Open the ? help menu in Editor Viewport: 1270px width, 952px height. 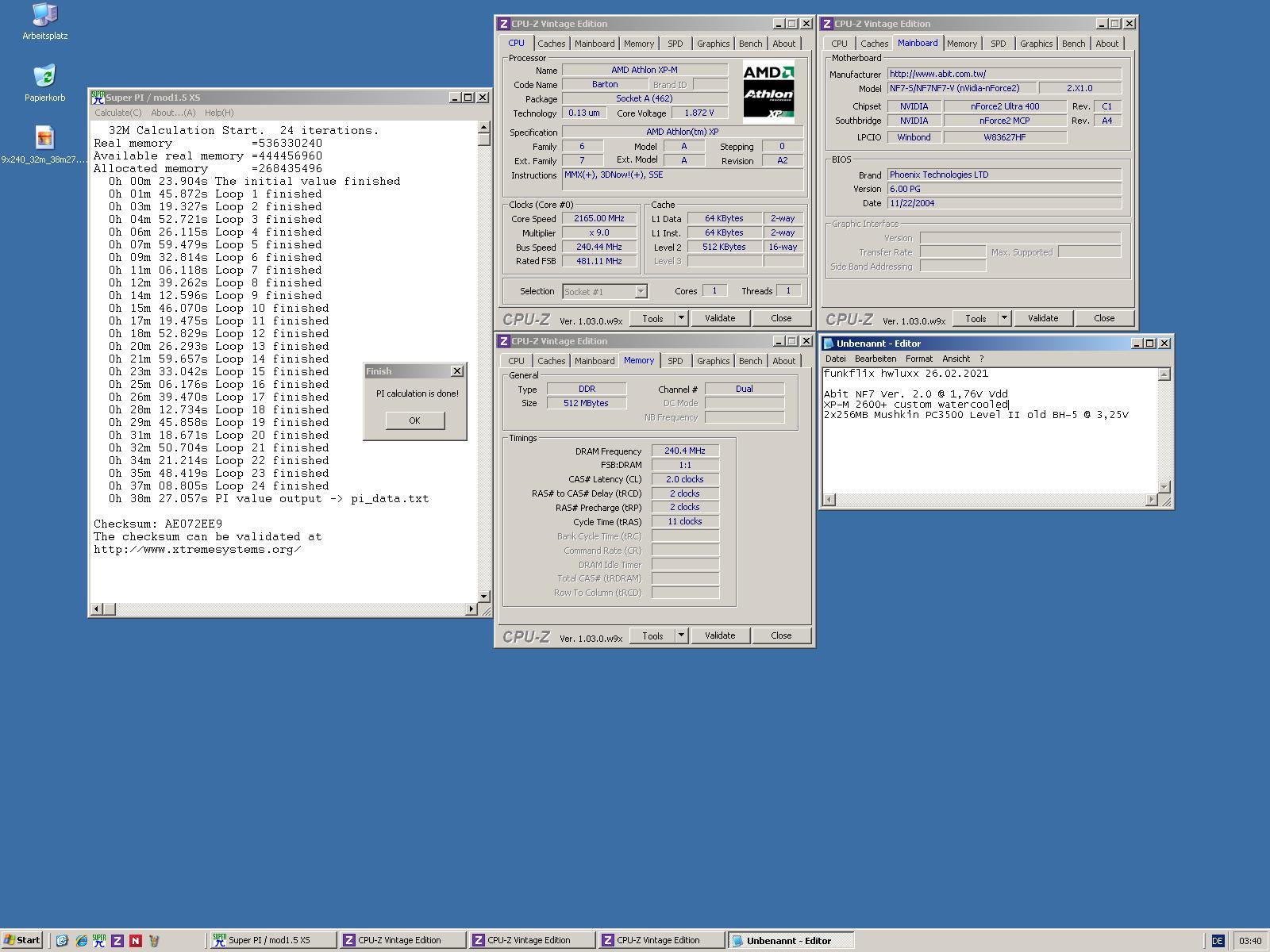tap(981, 359)
